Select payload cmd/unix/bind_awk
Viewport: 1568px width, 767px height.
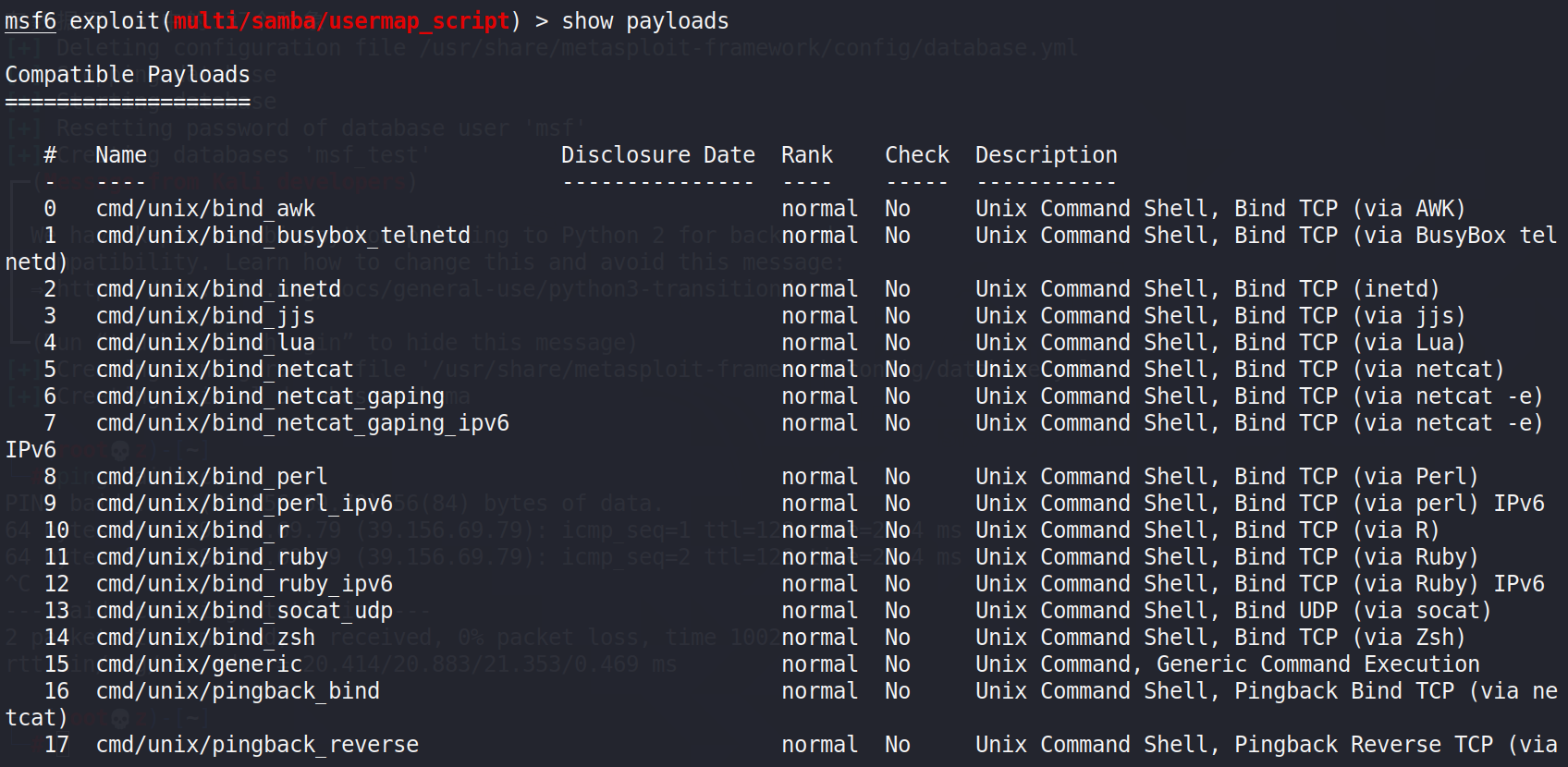[x=205, y=209]
